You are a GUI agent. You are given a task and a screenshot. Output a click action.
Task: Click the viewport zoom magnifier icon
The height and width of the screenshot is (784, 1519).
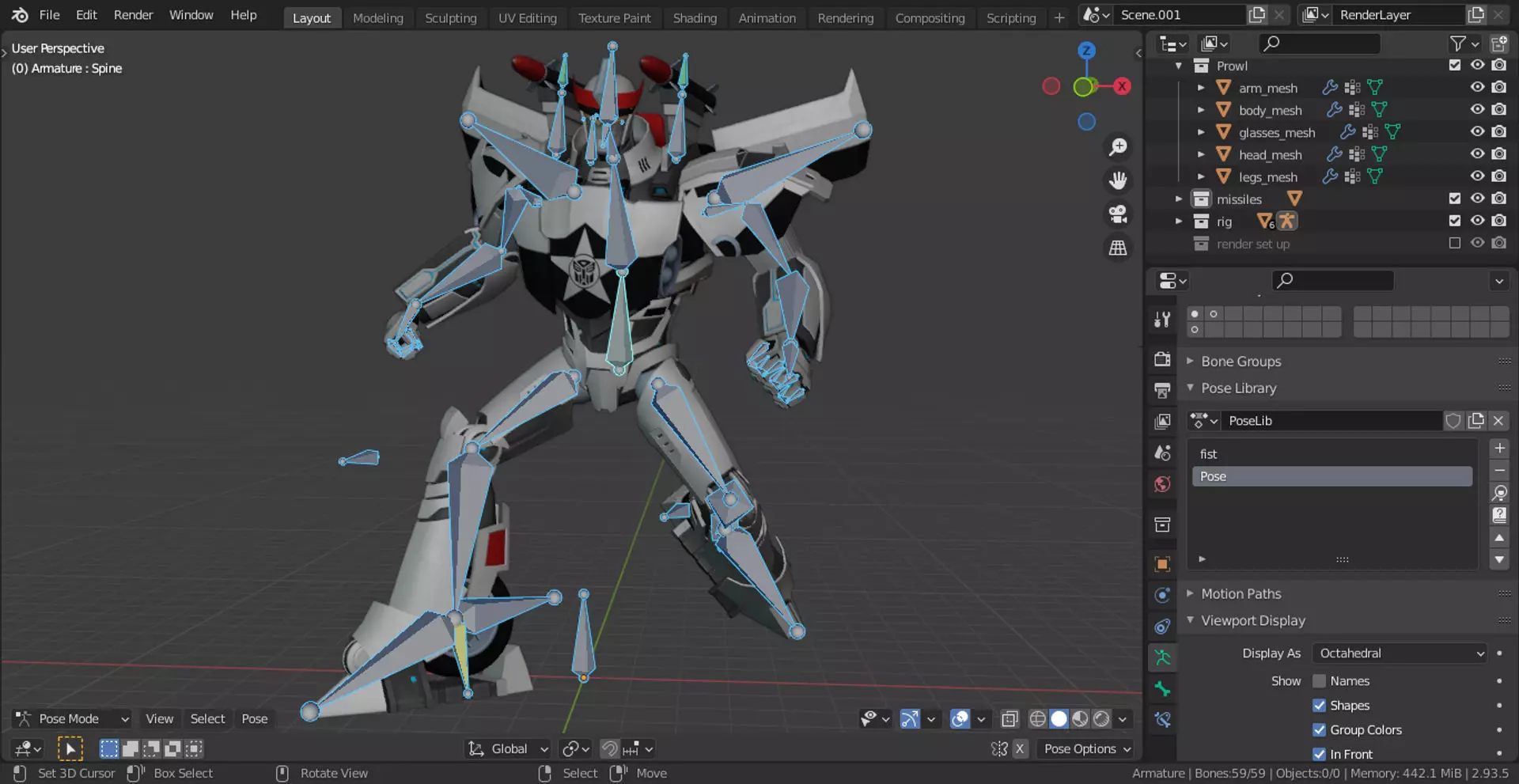point(1118,147)
